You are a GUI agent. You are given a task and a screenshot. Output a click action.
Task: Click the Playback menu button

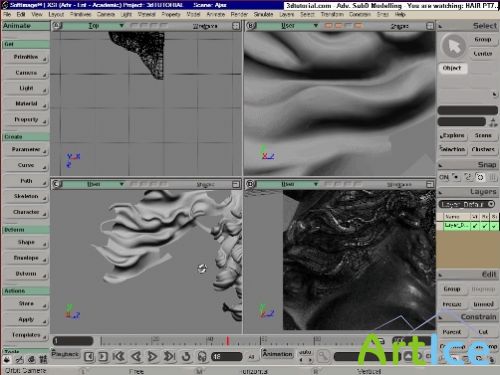click(65, 354)
